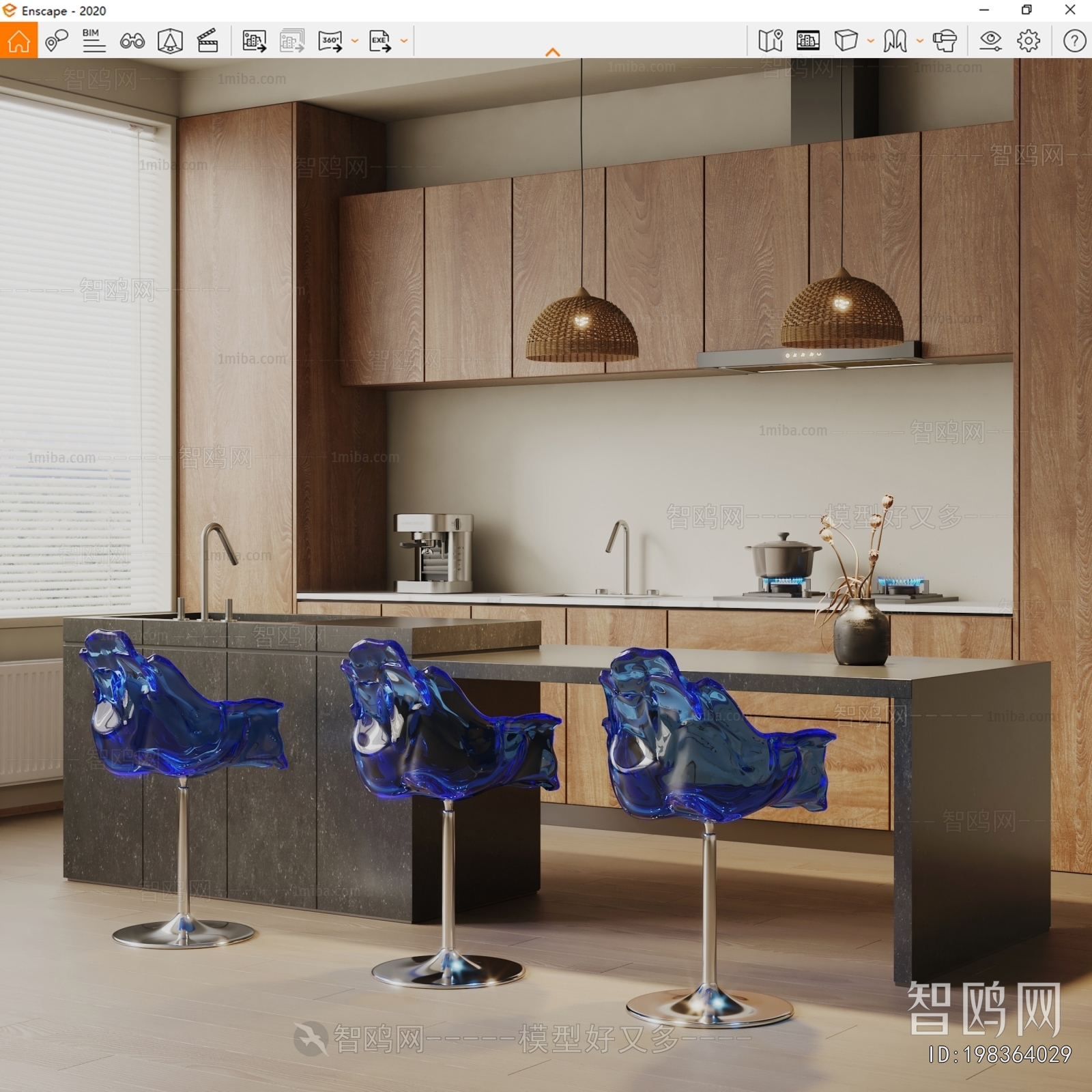The image size is (1092, 1092).
Task: Click the orange Home icon
Action: click(19, 40)
